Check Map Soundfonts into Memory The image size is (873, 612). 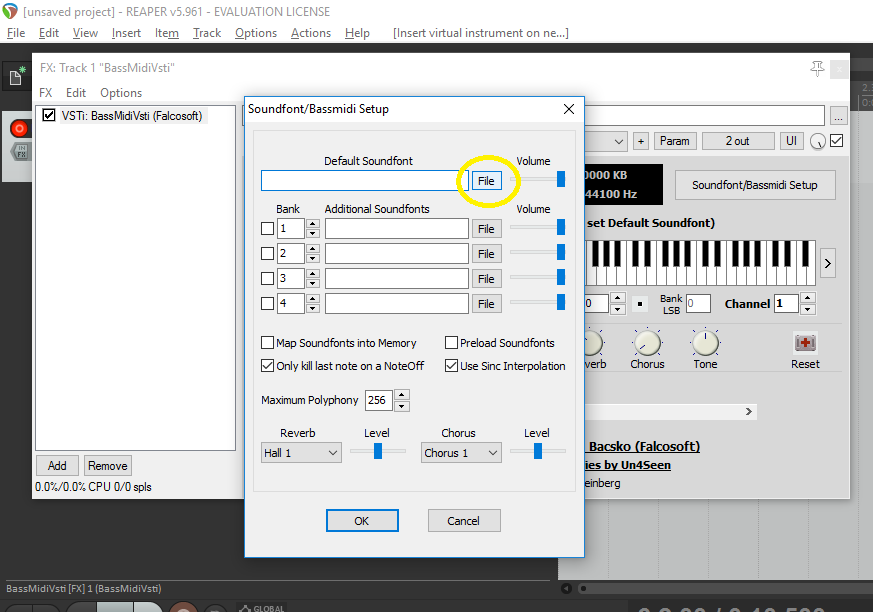click(267, 342)
